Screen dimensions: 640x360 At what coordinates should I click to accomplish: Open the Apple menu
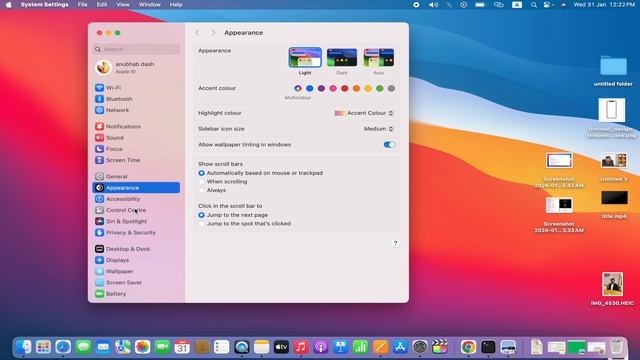tap(9, 5)
